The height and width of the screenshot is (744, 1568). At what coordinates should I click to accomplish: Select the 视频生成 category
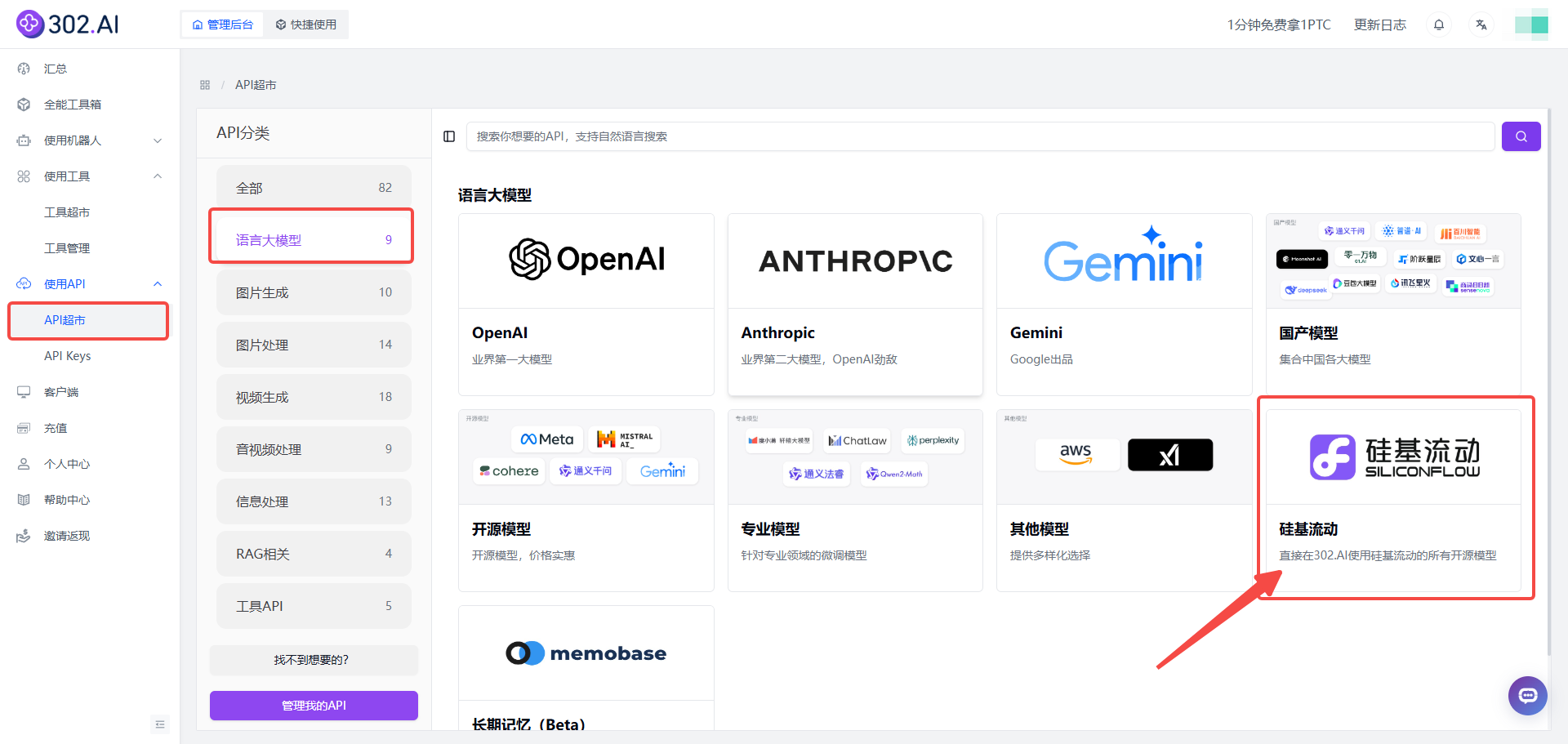coord(314,397)
